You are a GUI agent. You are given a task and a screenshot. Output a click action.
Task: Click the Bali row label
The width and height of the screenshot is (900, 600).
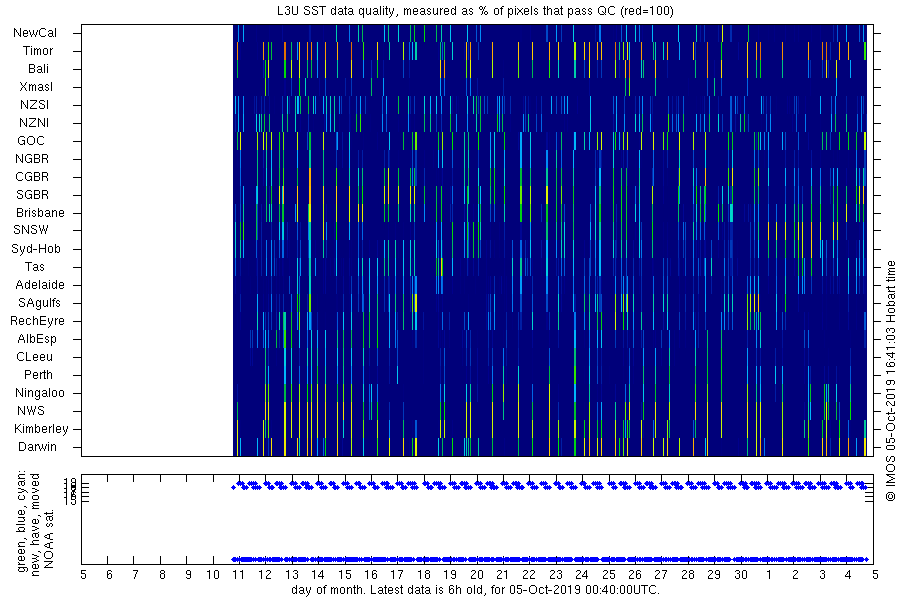coord(38,69)
